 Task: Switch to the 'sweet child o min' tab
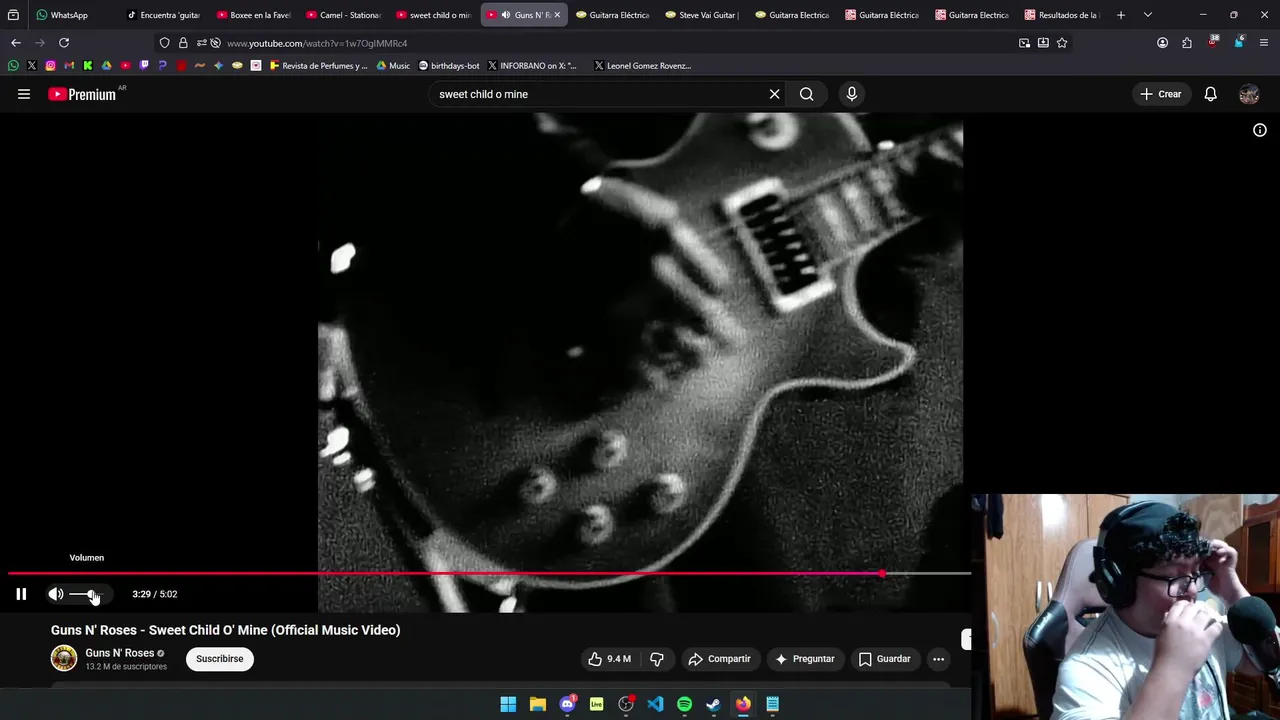[435, 15]
